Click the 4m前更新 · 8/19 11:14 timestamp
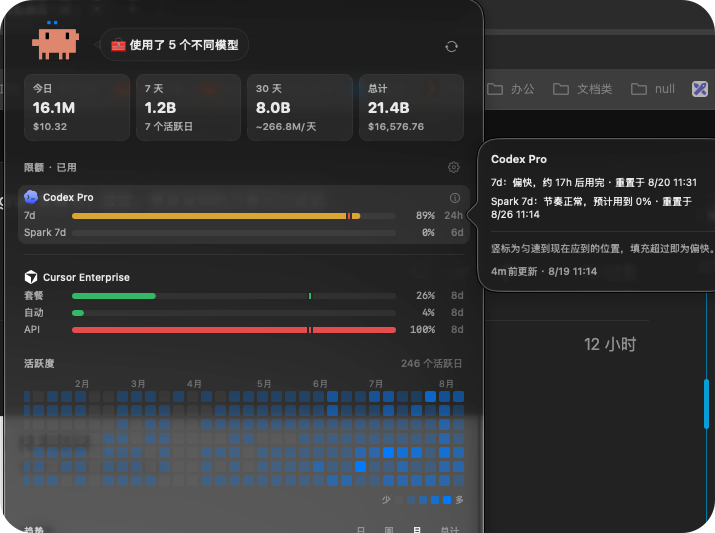Image resolution: width=715 pixels, height=533 pixels. coord(544,271)
